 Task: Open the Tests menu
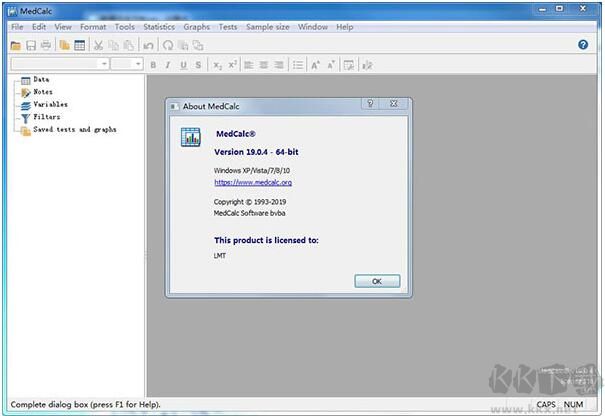[x=228, y=27]
